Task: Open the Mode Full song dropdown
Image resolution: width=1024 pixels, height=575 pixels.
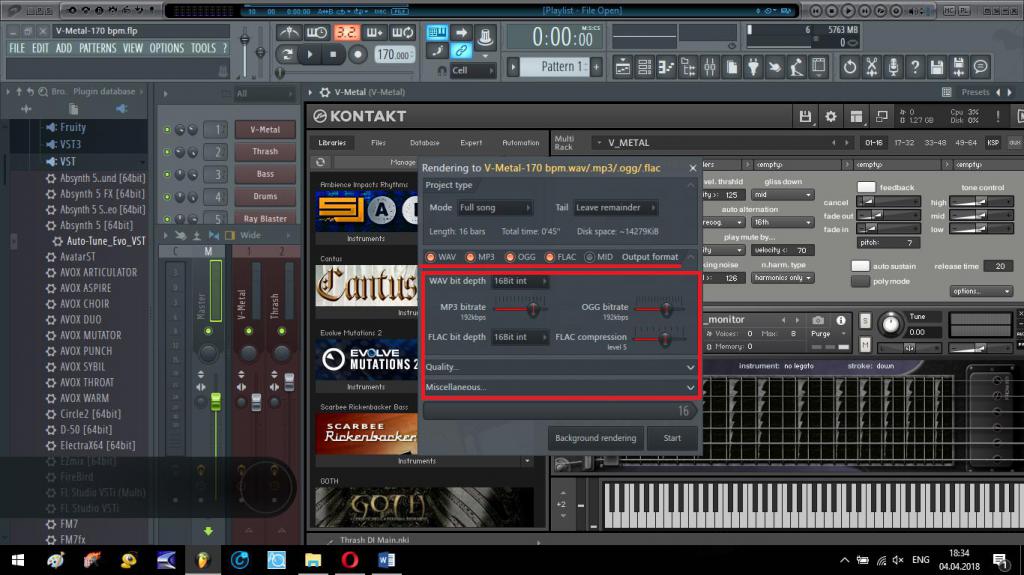Action: pyautogui.click(x=496, y=208)
